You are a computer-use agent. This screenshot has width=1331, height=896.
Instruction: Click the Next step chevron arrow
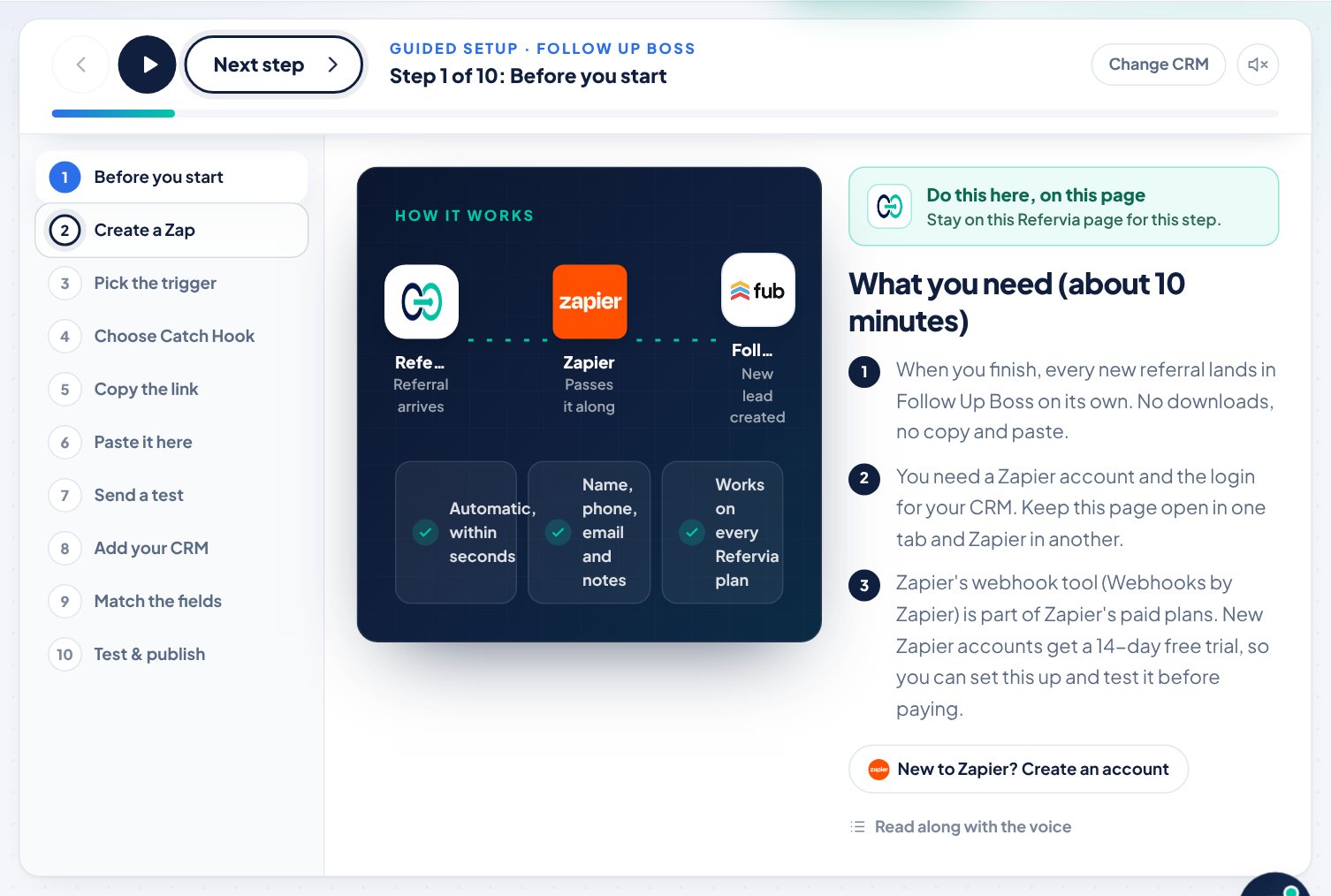(333, 65)
